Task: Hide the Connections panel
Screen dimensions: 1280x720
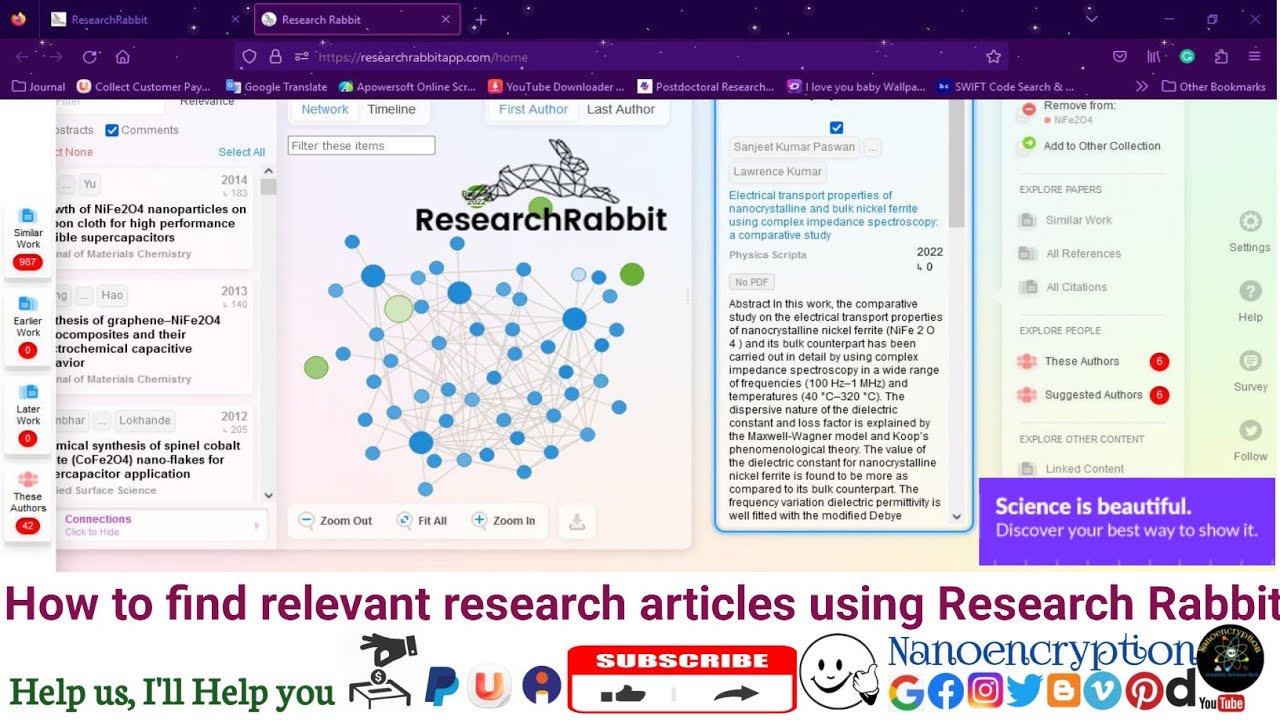Action: [162, 525]
